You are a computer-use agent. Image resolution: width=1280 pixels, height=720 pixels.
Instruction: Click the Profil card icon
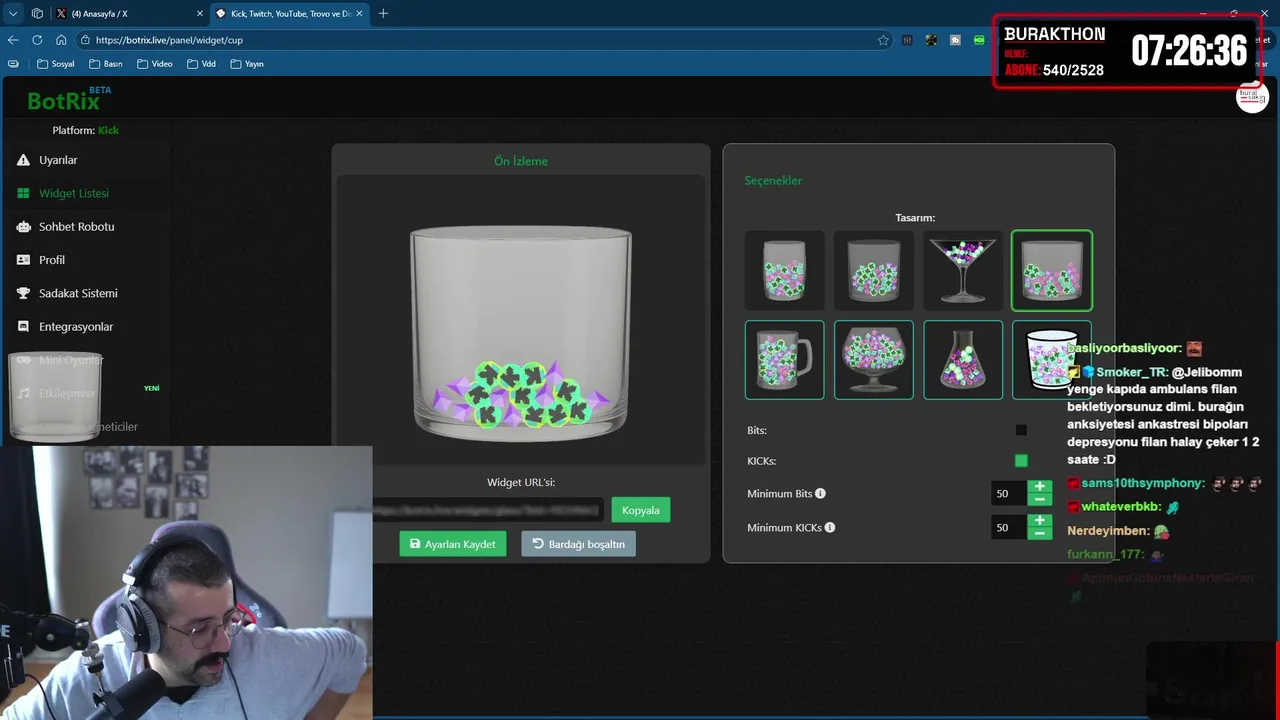[23, 260]
